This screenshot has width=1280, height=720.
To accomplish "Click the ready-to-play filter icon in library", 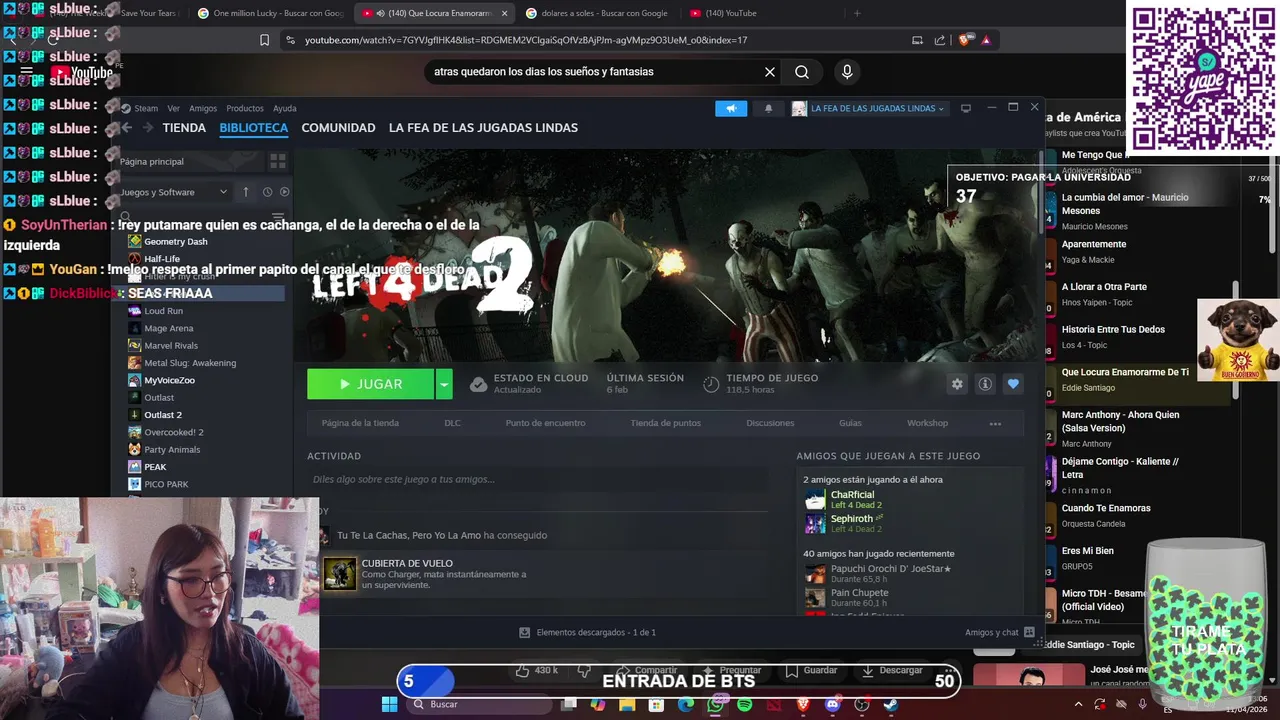I will tap(284, 192).
